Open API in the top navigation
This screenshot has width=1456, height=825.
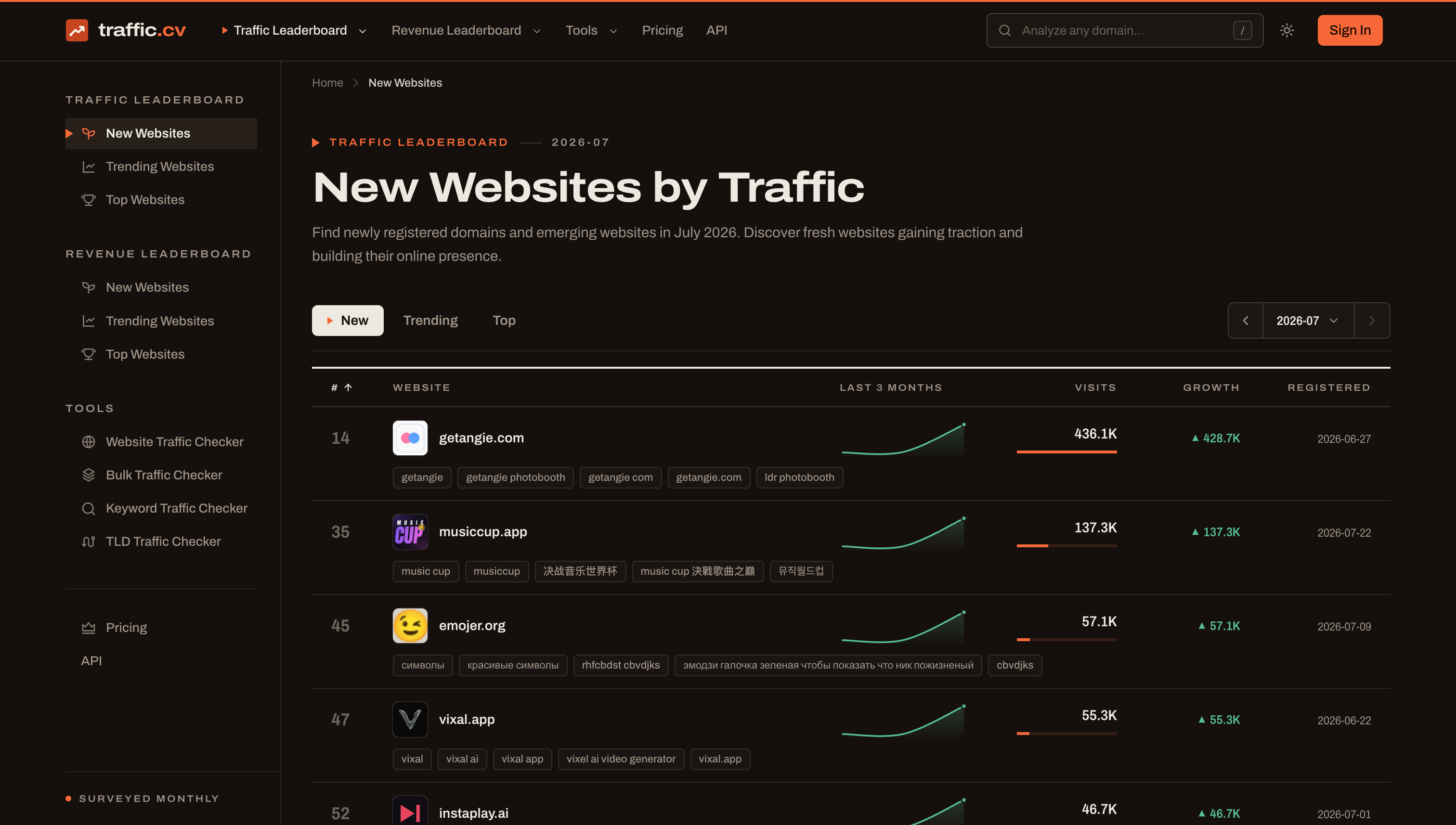pos(716,31)
